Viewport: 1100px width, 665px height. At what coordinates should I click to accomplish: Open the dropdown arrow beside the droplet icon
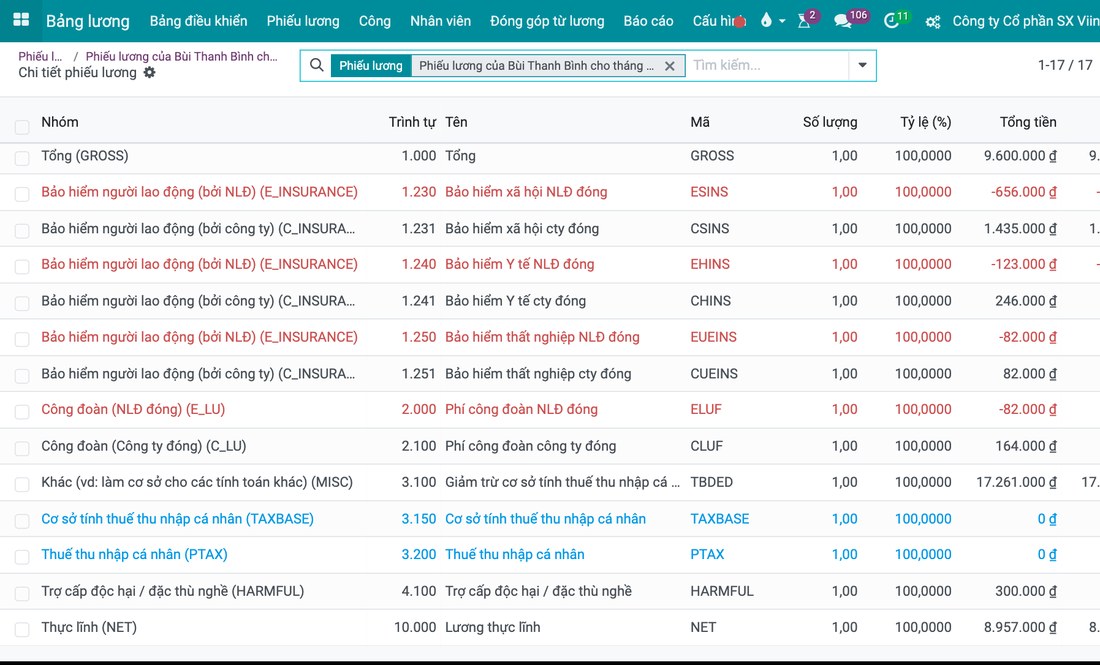pos(782,21)
